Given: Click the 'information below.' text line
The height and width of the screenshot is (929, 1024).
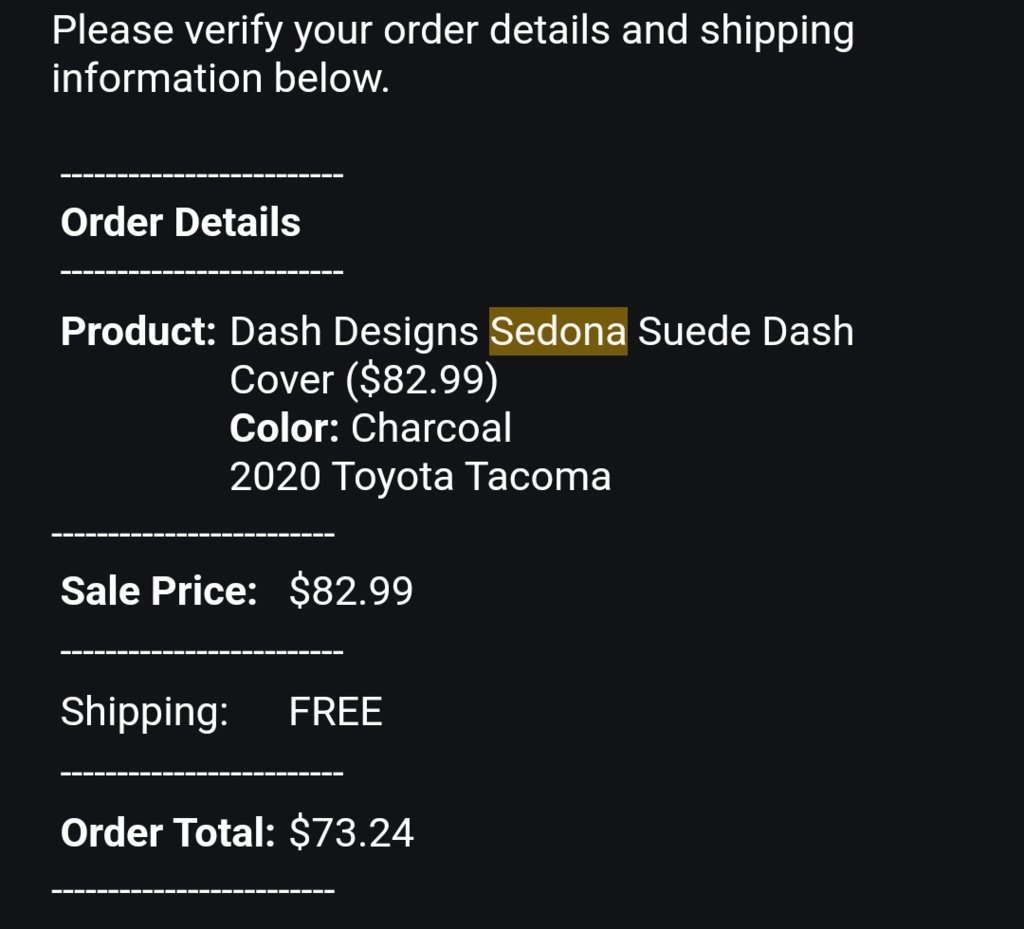Looking at the screenshot, I should (x=220, y=78).
